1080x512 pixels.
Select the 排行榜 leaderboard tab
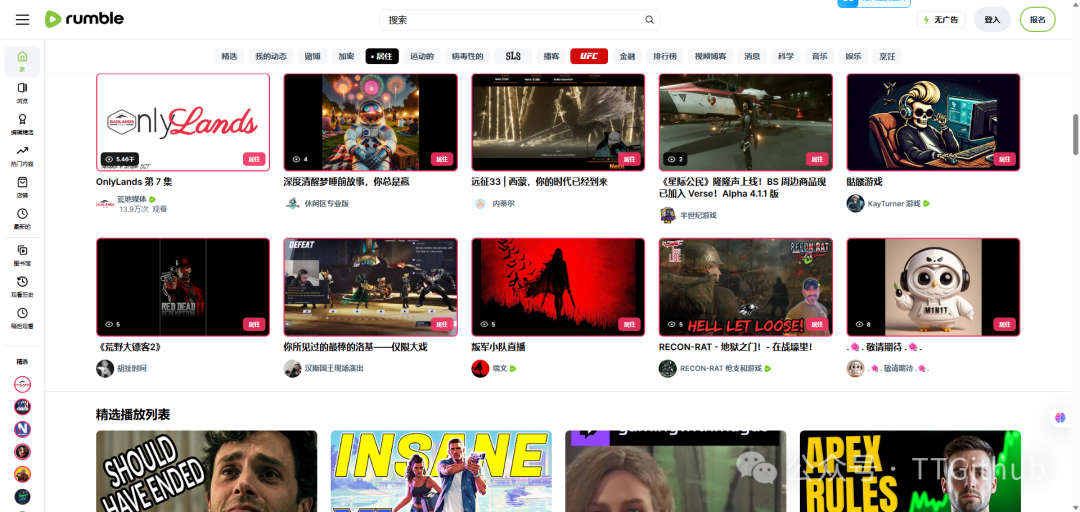coord(665,57)
